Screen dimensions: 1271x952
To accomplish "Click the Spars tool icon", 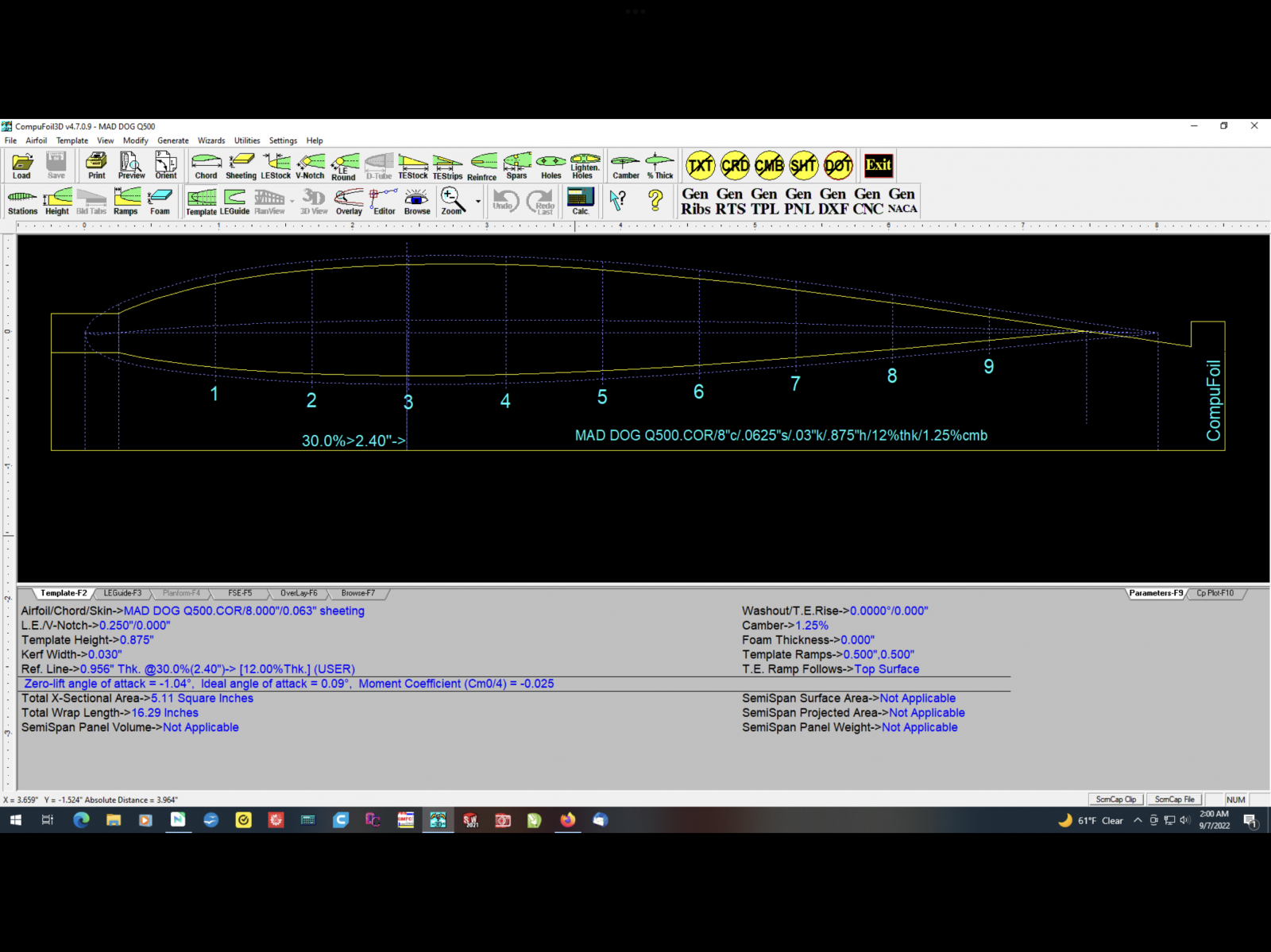I will pyautogui.click(x=516, y=166).
